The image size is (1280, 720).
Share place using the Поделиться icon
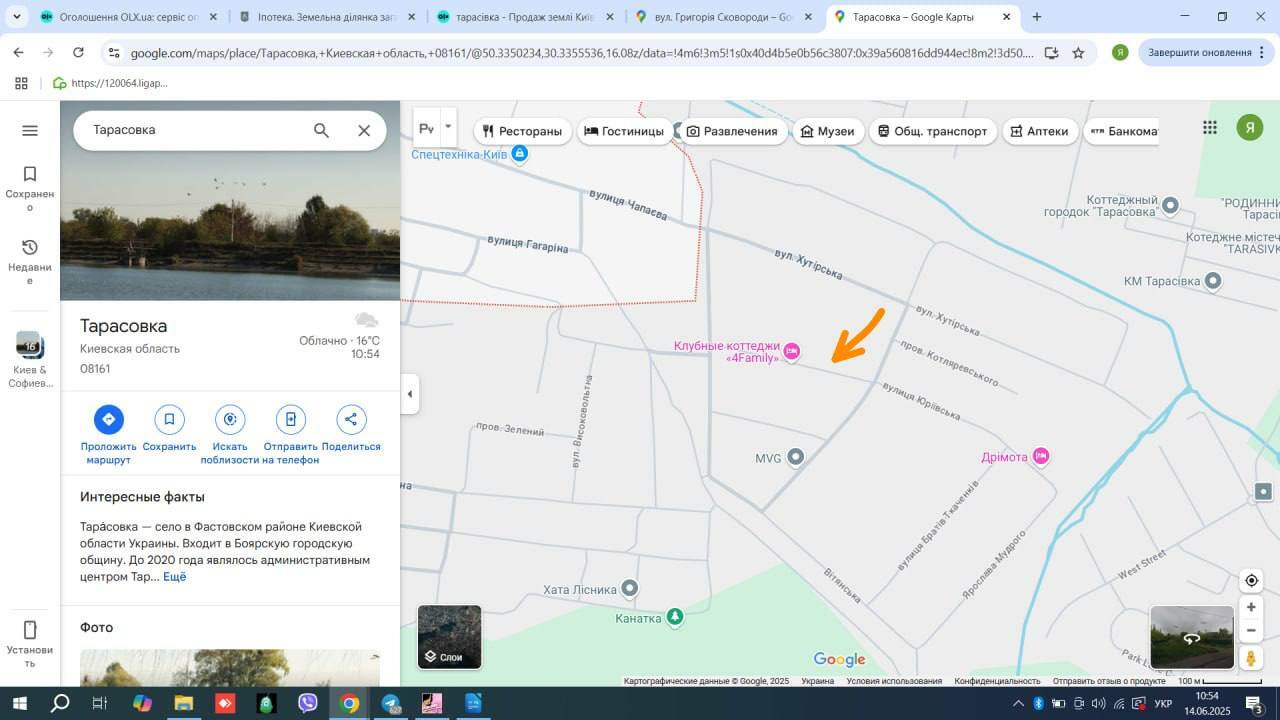click(351, 419)
